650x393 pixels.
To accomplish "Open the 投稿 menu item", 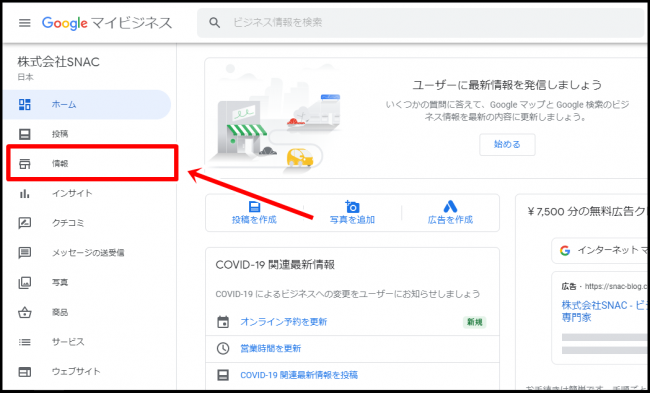I will pos(87,134).
